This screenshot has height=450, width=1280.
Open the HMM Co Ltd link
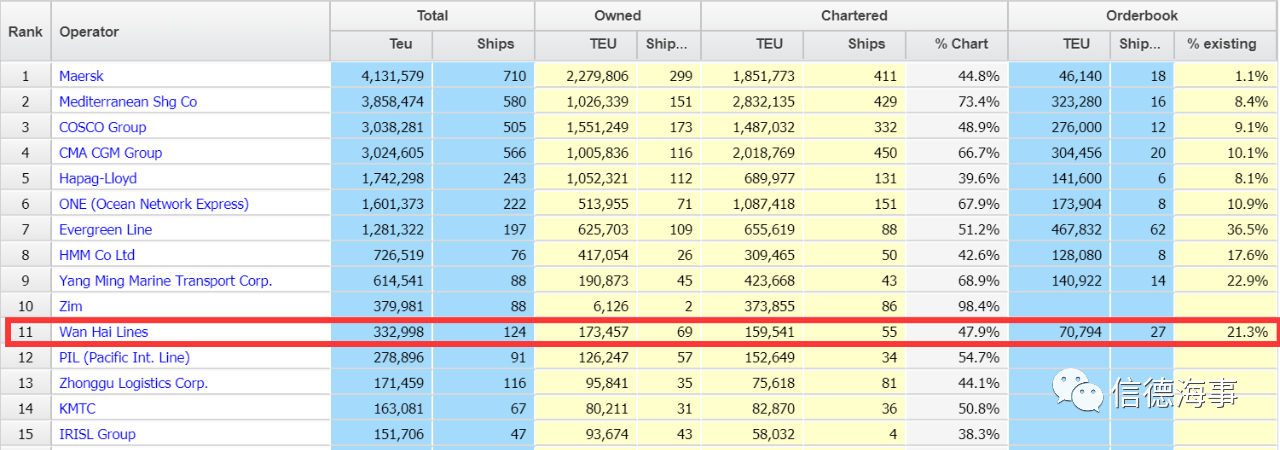97,255
